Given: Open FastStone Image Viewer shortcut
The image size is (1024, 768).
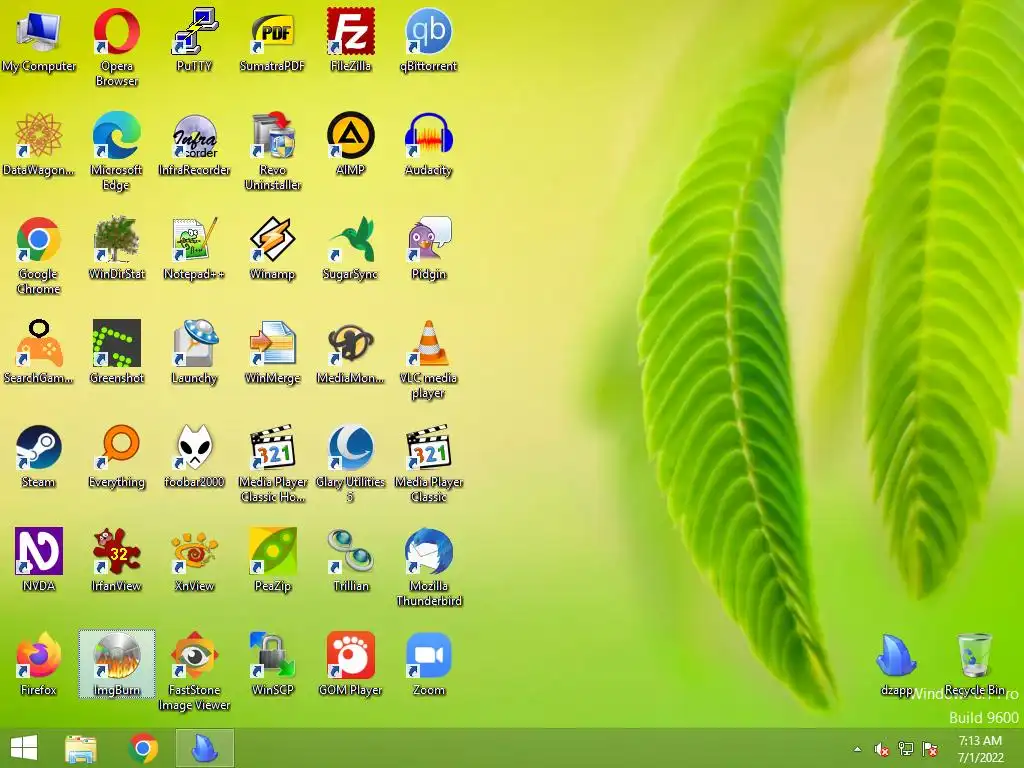Looking at the screenshot, I should (194, 671).
